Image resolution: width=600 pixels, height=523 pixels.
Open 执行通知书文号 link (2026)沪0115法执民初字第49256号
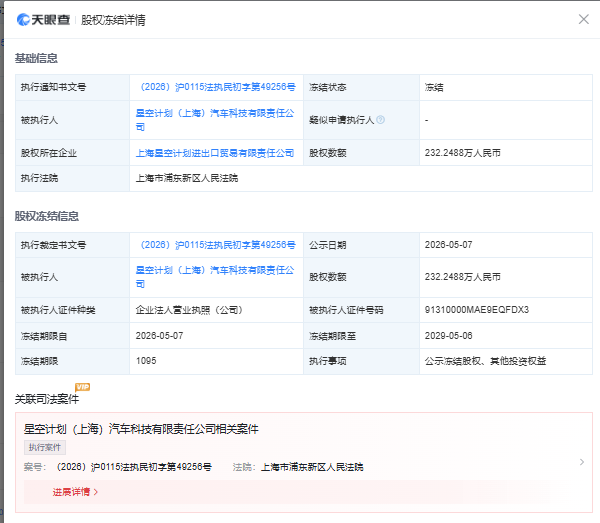point(216,87)
